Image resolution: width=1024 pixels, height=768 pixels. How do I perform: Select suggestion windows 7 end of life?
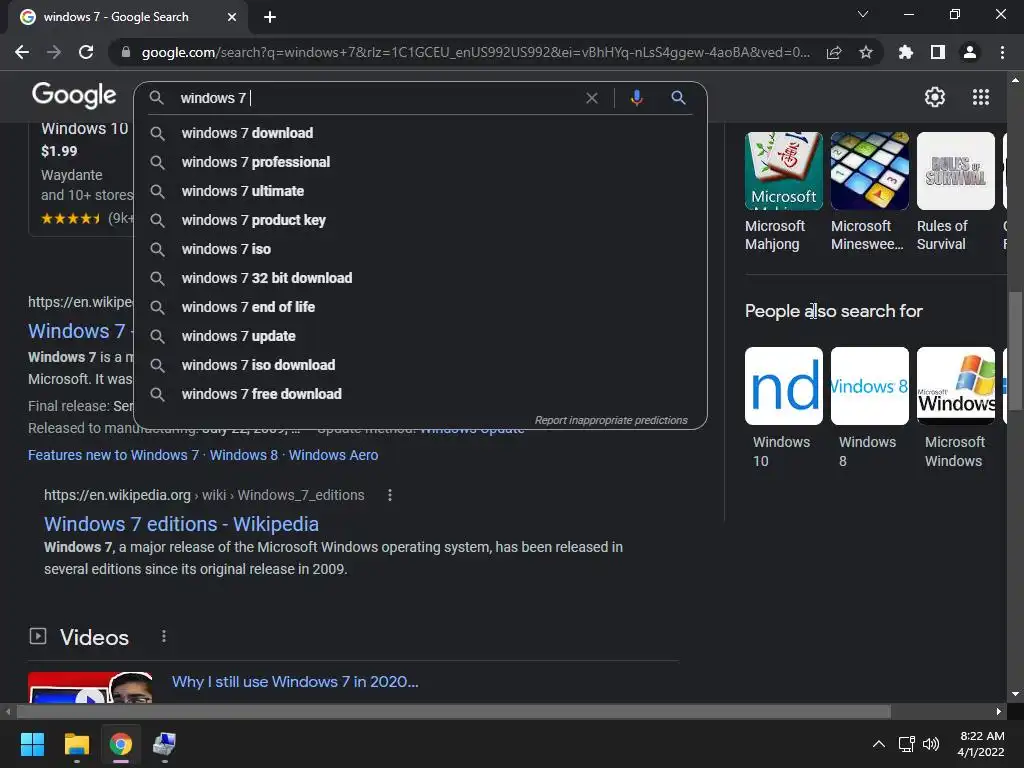pyautogui.click(x=420, y=307)
